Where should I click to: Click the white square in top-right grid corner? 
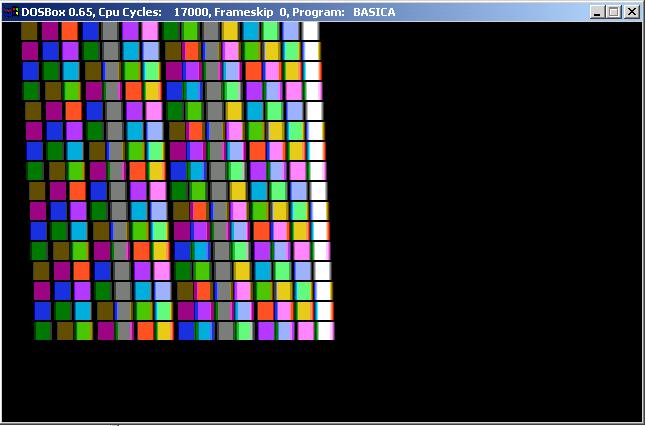point(311,30)
